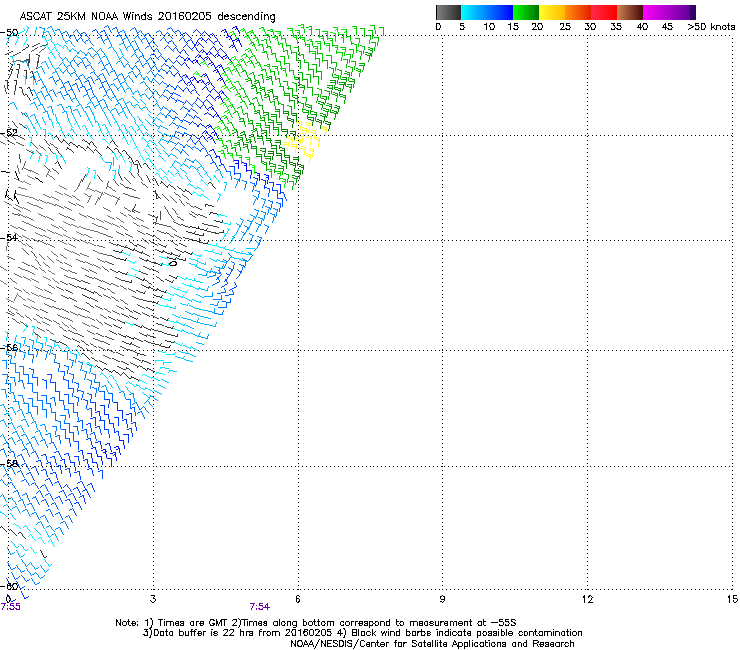Screen dimensions: 740x650
Task: Click the longitude label "15"
Action: click(x=732, y=599)
